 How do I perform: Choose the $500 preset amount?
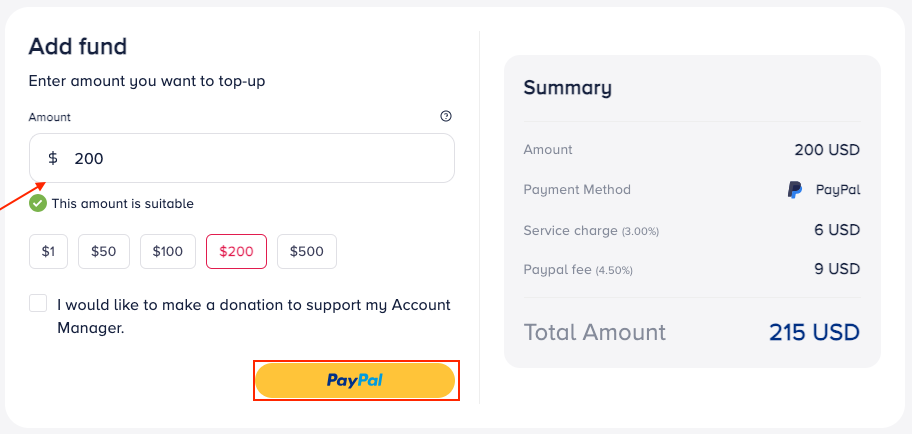(307, 251)
